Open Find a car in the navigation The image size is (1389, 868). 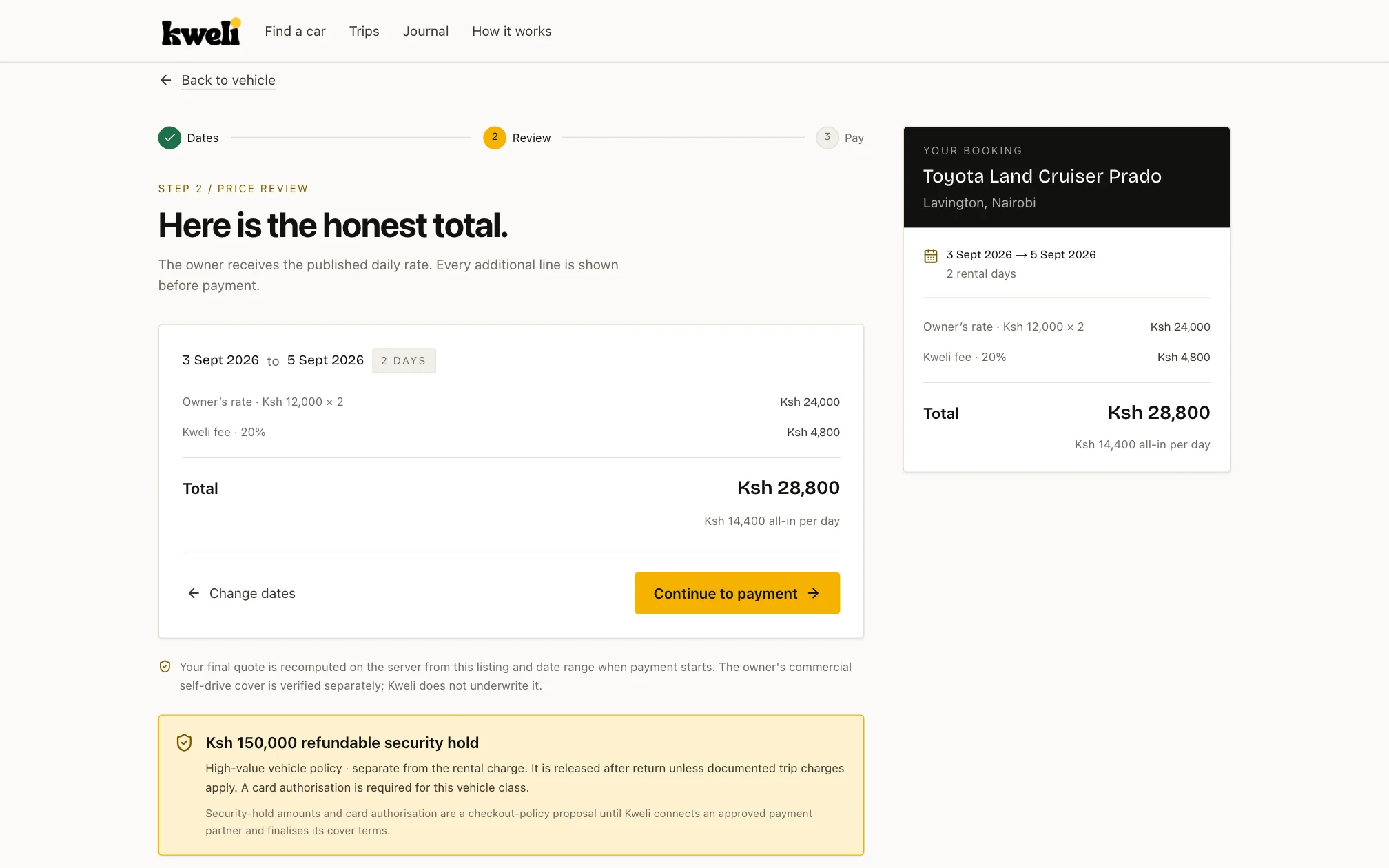point(295,32)
